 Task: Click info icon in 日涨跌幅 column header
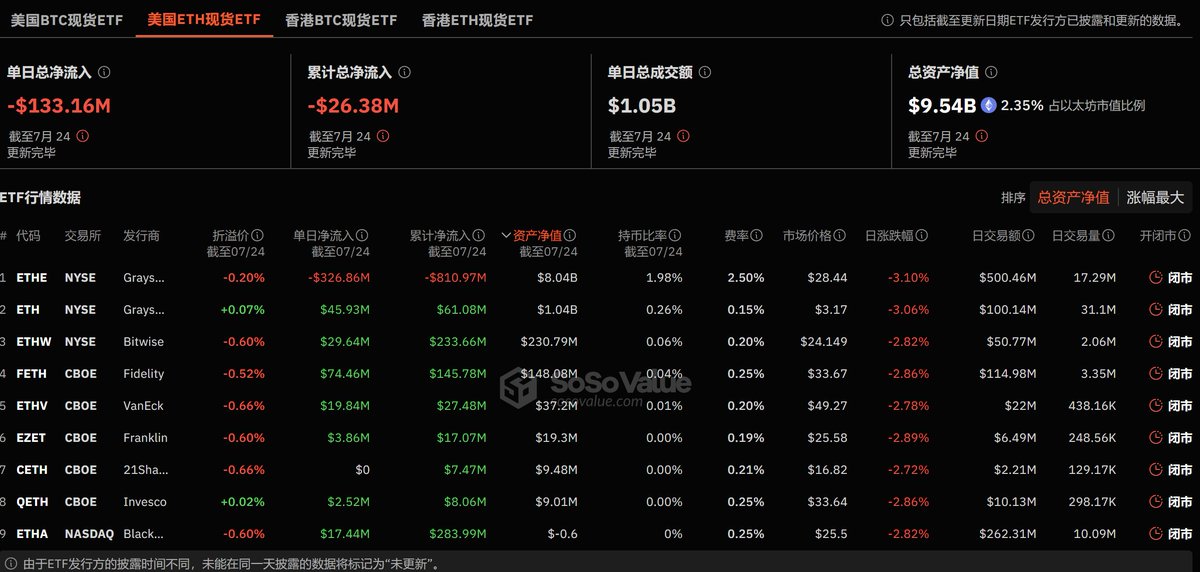pos(922,236)
